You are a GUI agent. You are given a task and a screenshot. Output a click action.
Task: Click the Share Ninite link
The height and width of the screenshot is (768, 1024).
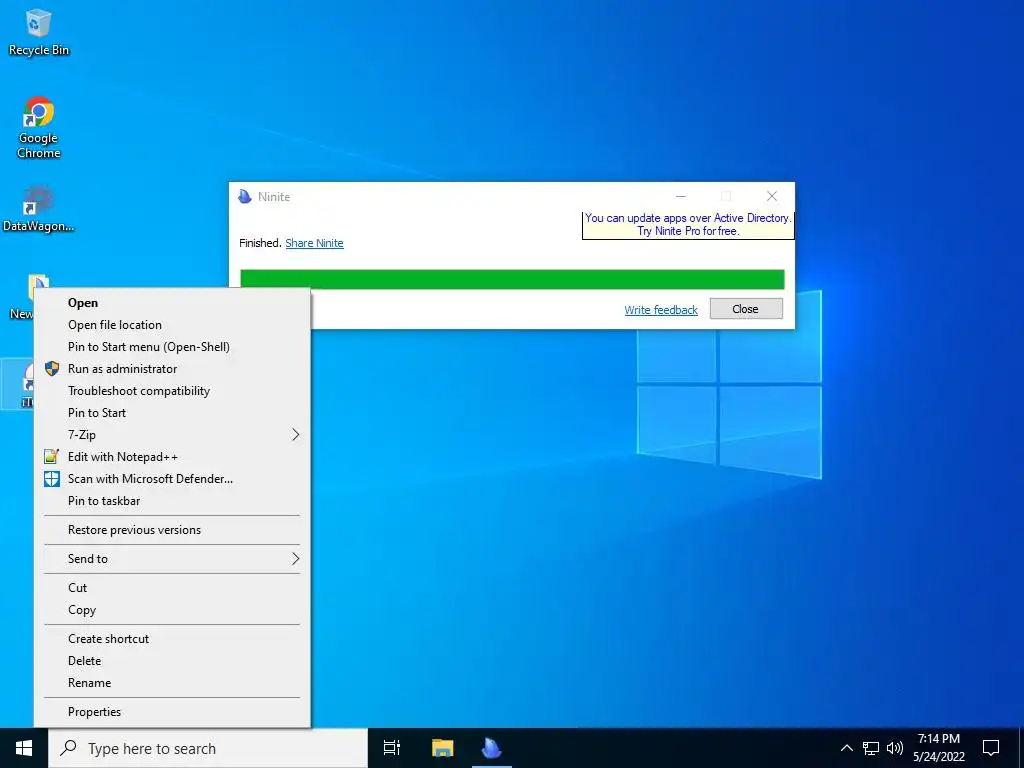314,243
